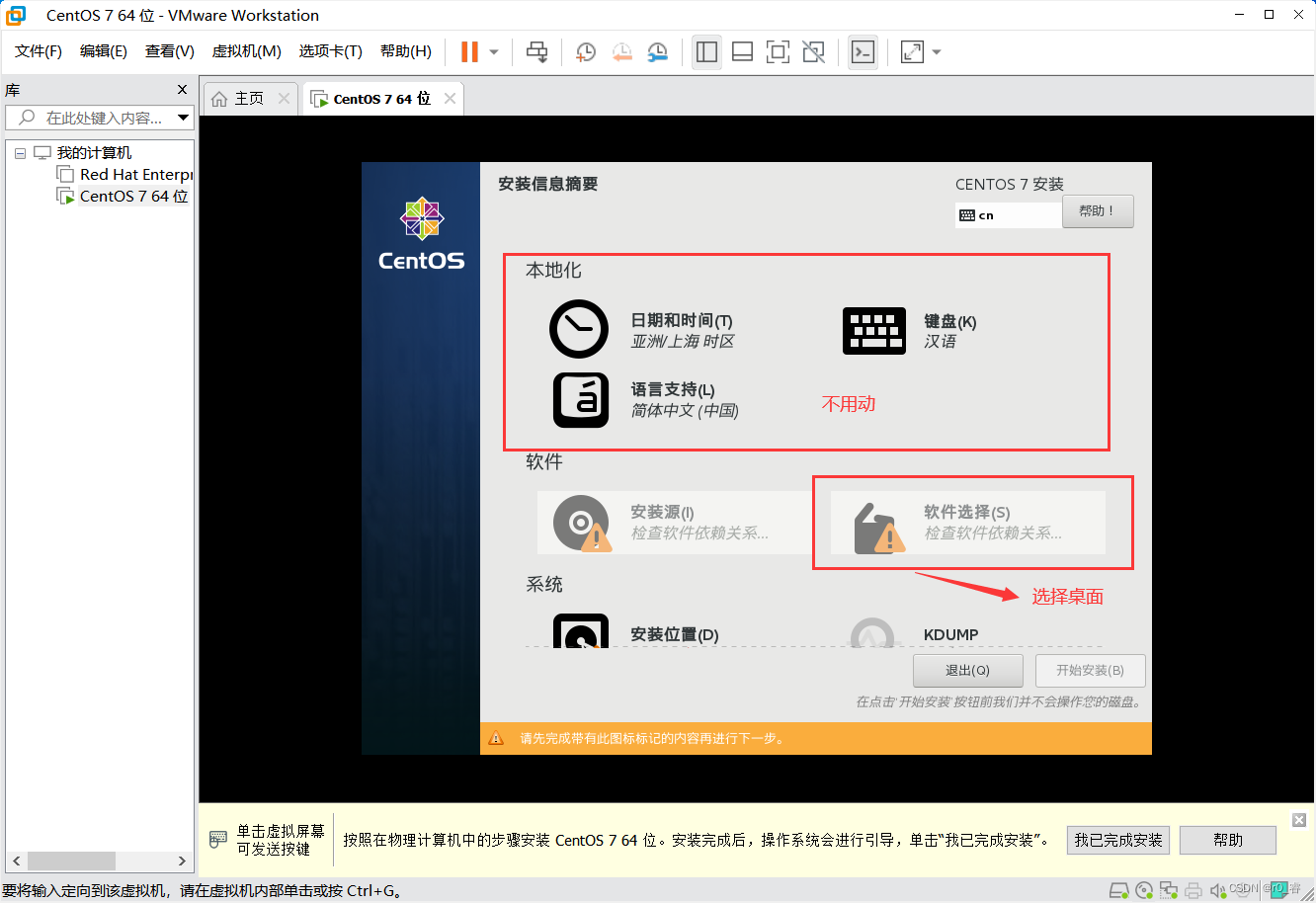Click the keyboard hint icon in the yellow bar

tap(218, 840)
